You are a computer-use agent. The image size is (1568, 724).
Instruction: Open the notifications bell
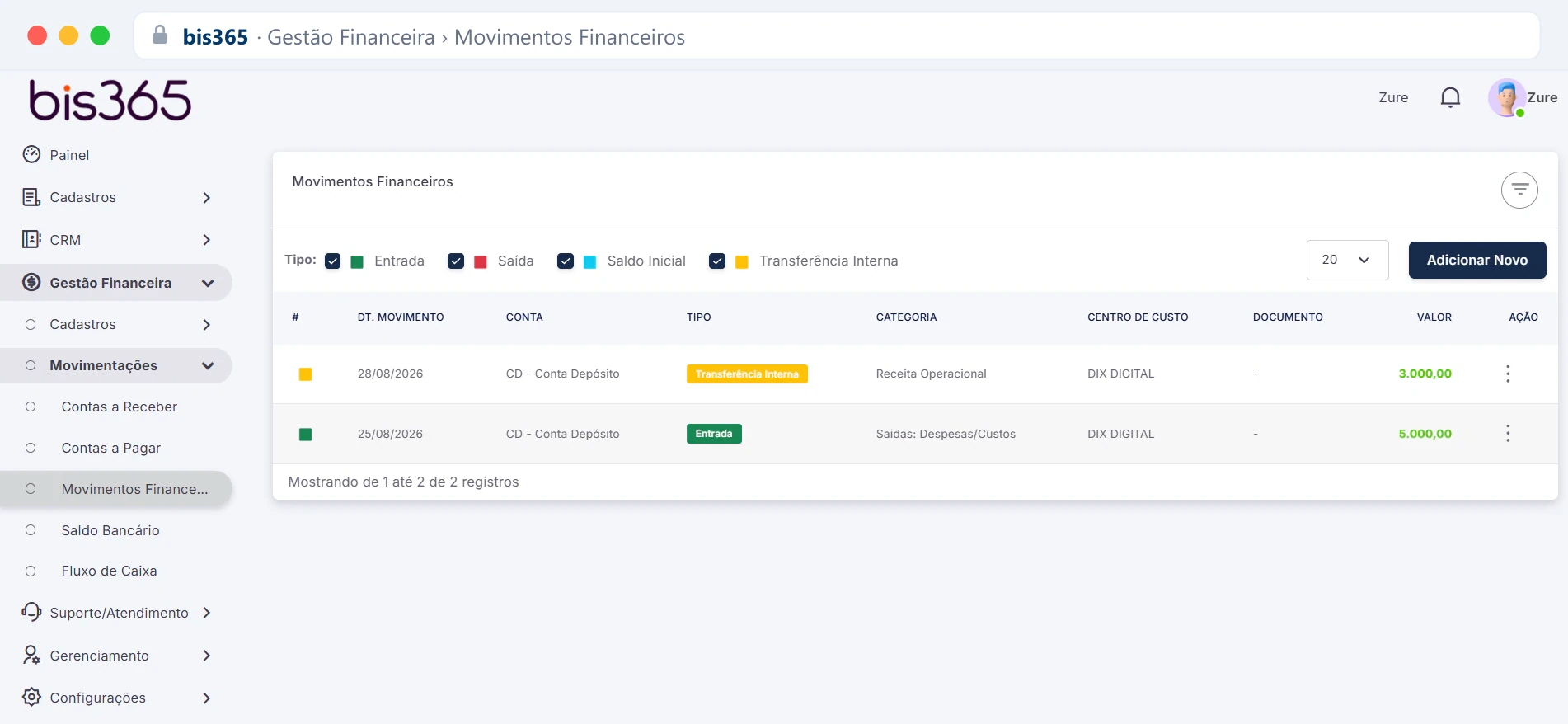[1450, 97]
